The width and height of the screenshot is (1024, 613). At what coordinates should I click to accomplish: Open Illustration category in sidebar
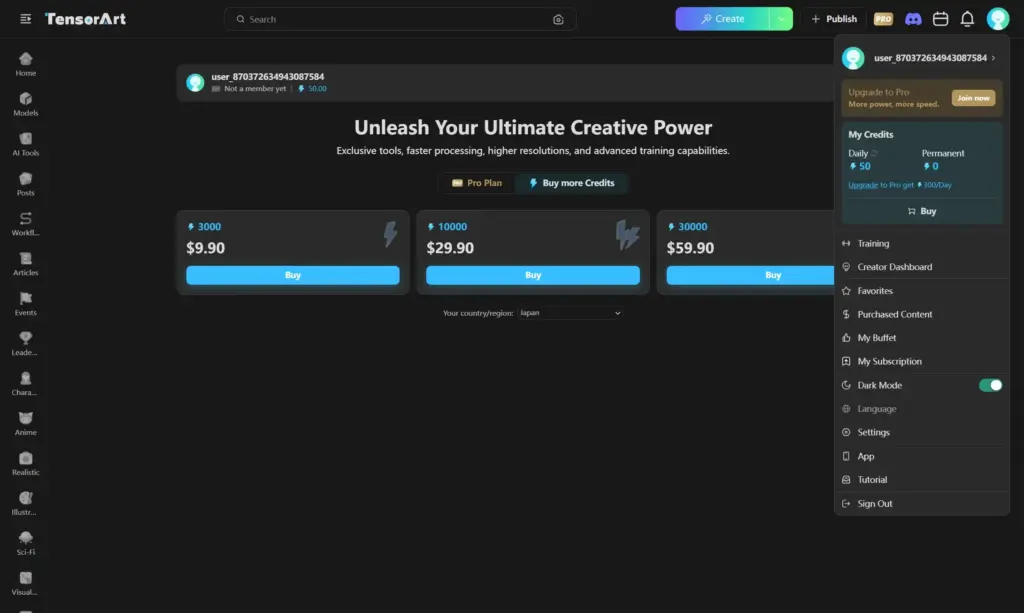click(25, 503)
